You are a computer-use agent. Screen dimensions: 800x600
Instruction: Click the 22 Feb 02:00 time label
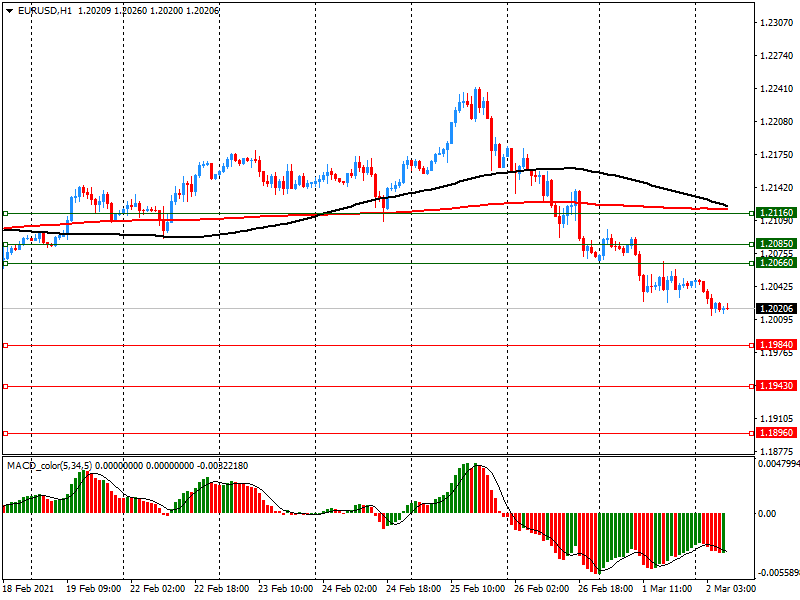click(x=158, y=589)
